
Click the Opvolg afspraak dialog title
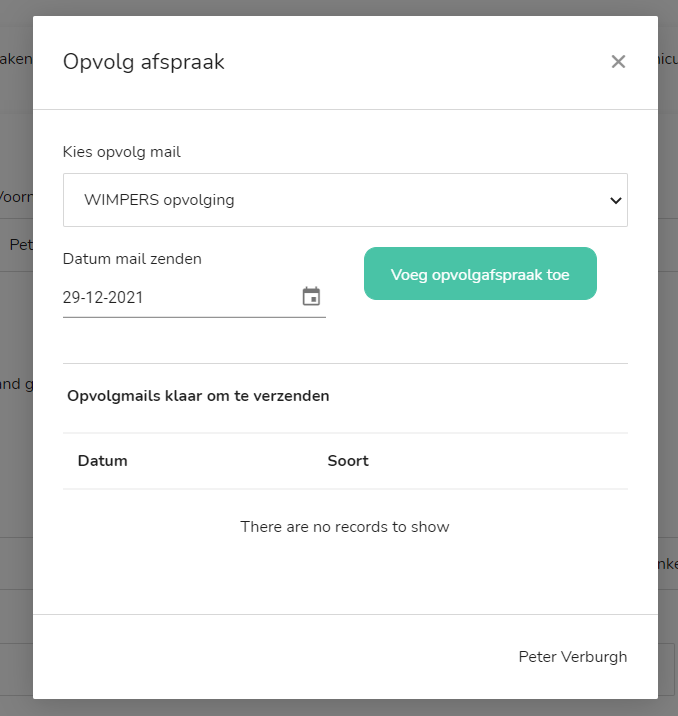pos(143,62)
